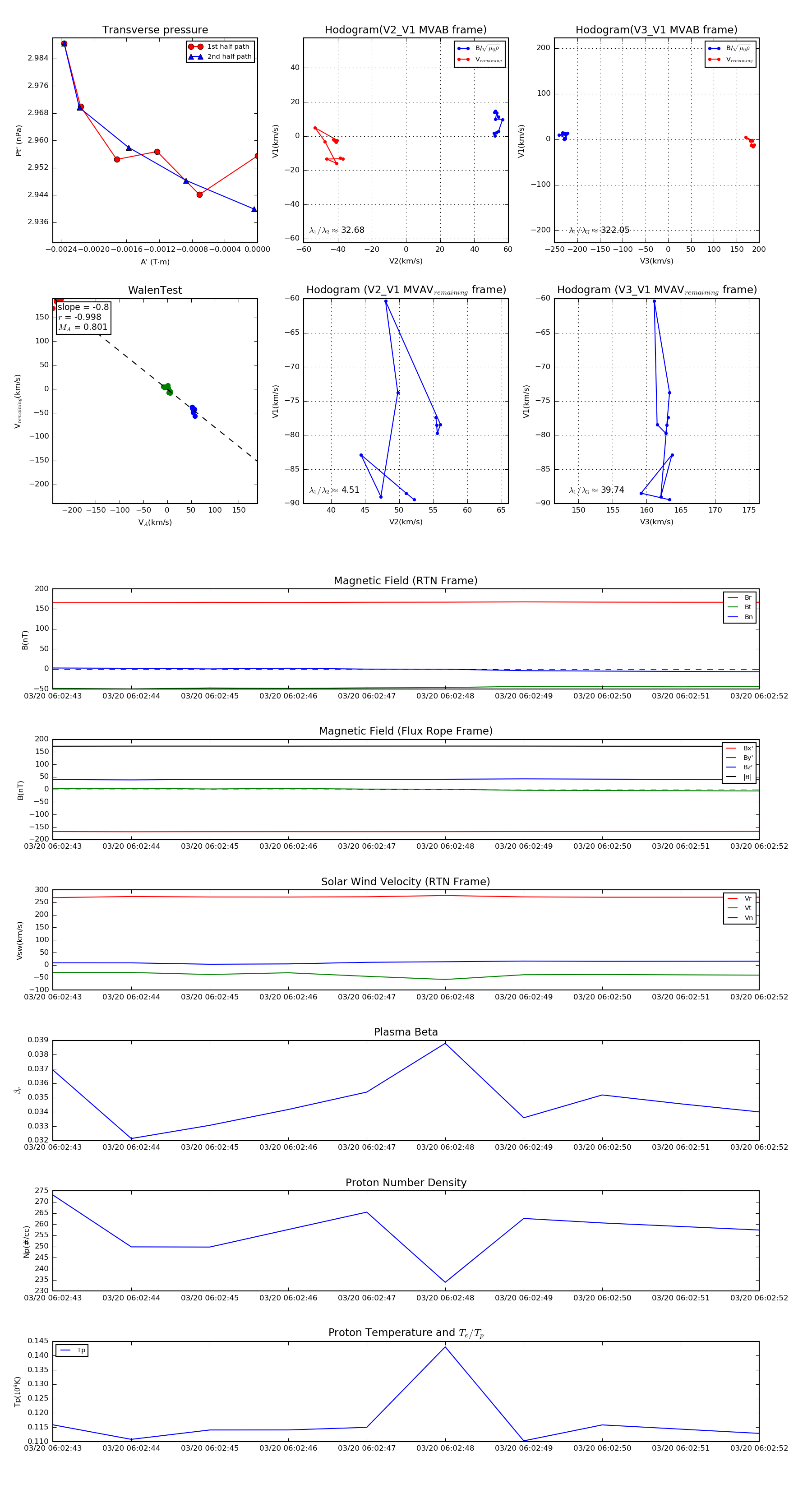
Task: Click the eigenvalue ratio text '39.74'
Action: [x=613, y=490]
